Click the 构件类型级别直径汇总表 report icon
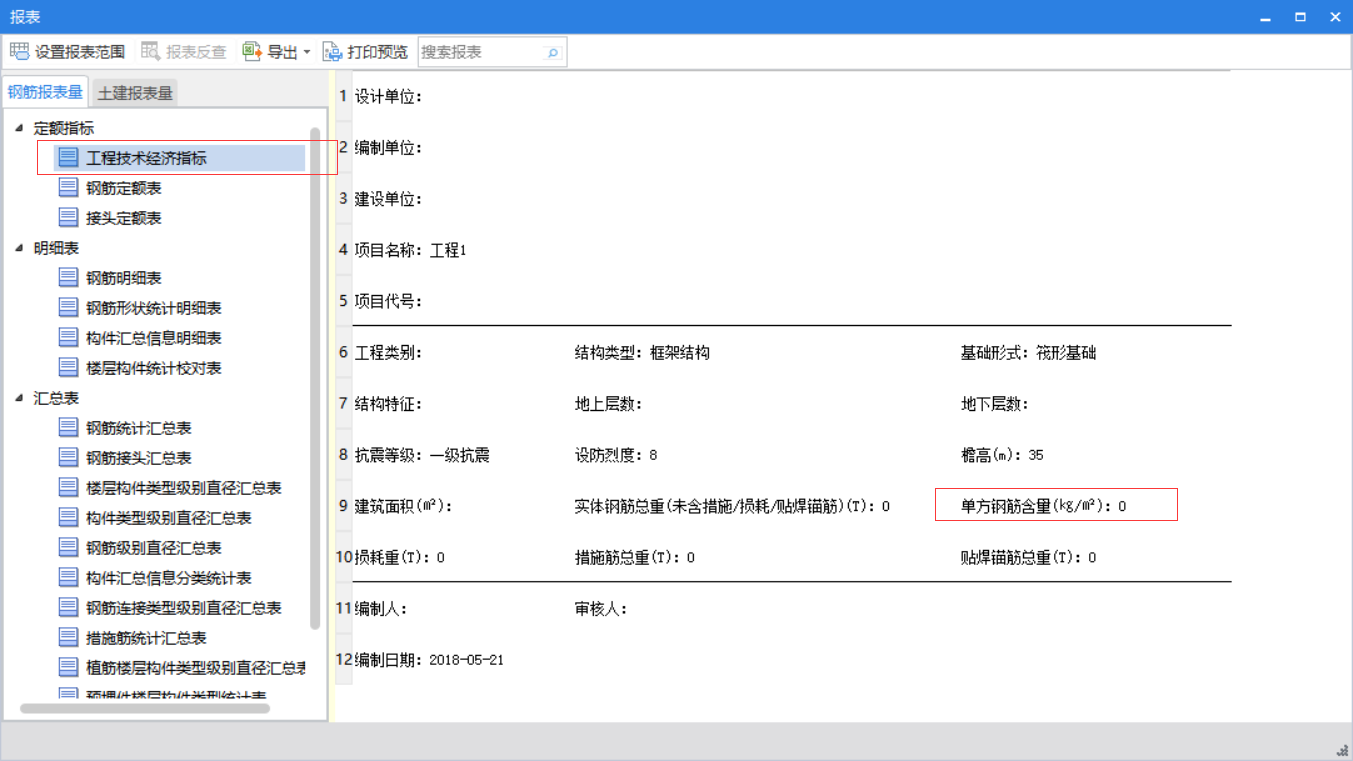The width and height of the screenshot is (1353, 761). coord(68,518)
